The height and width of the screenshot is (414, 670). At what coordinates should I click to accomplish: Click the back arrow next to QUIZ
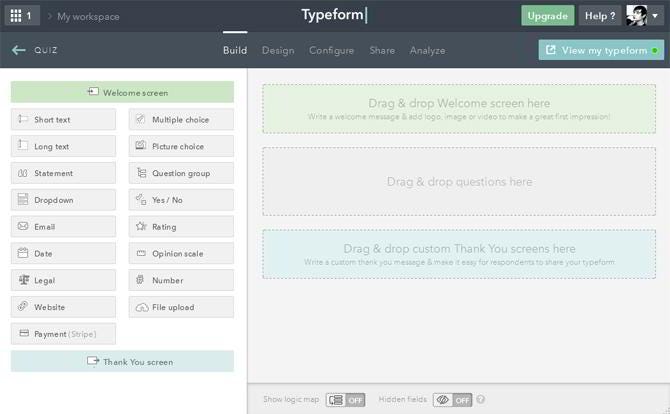pyautogui.click(x=18, y=50)
